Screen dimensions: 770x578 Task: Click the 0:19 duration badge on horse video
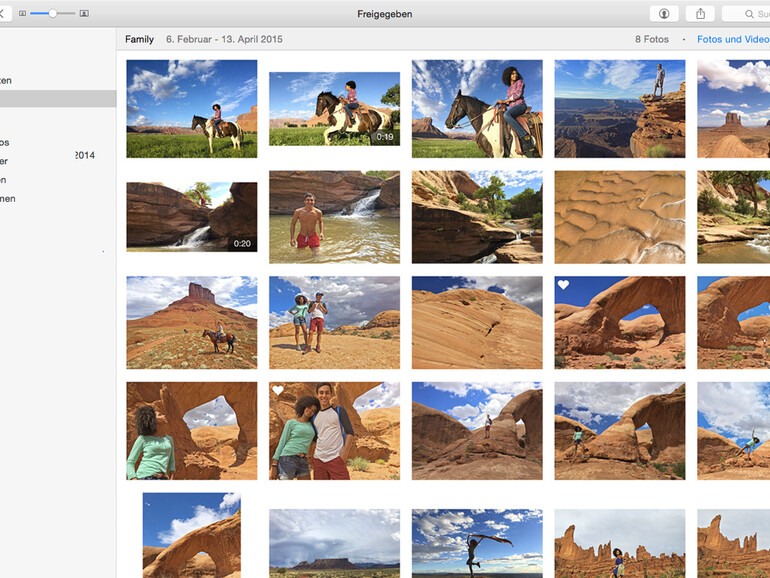(x=385, y=137)
